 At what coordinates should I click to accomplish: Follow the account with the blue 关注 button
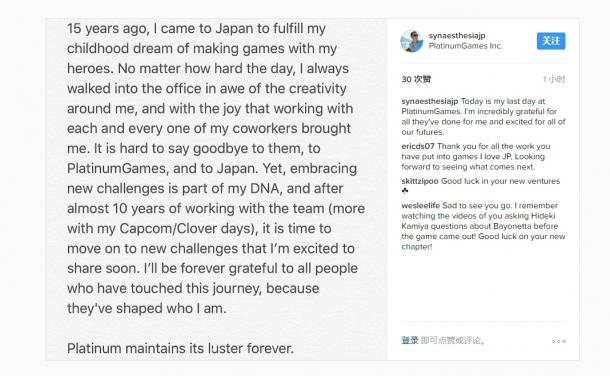click(x=551, y=41)
